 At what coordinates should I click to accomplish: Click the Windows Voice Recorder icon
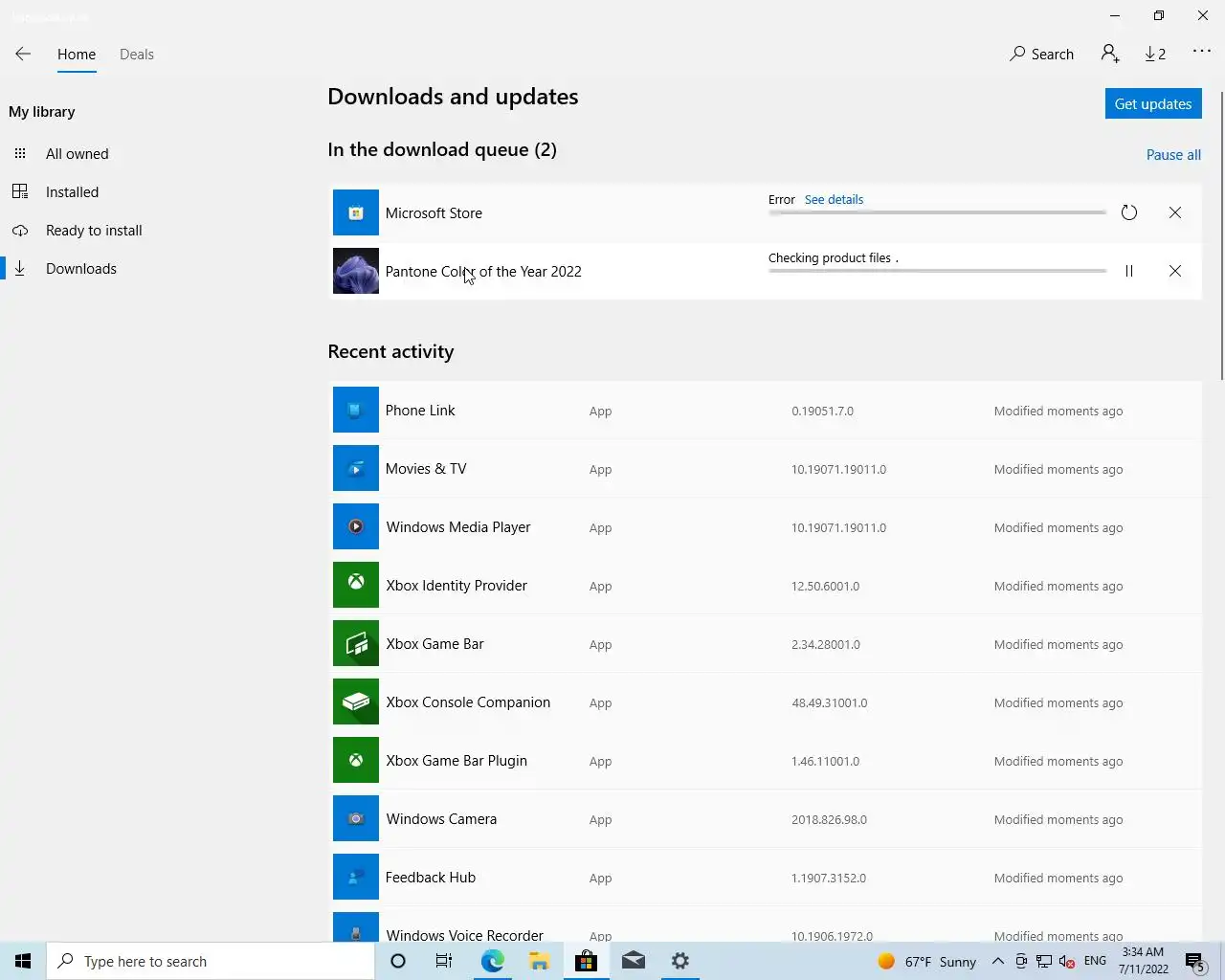[x=356, y=926]
